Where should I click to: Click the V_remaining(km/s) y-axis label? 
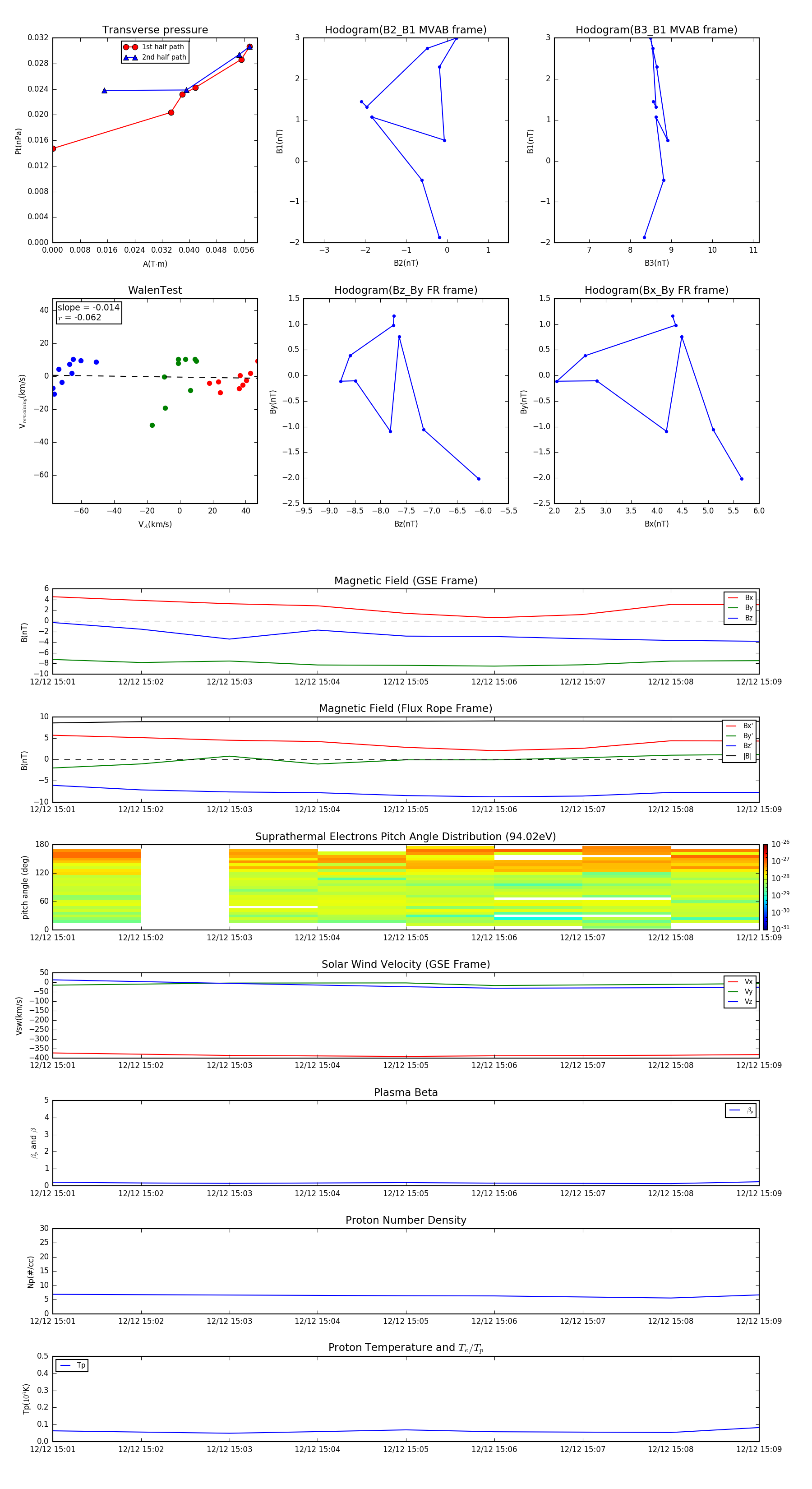click(23, 401)
